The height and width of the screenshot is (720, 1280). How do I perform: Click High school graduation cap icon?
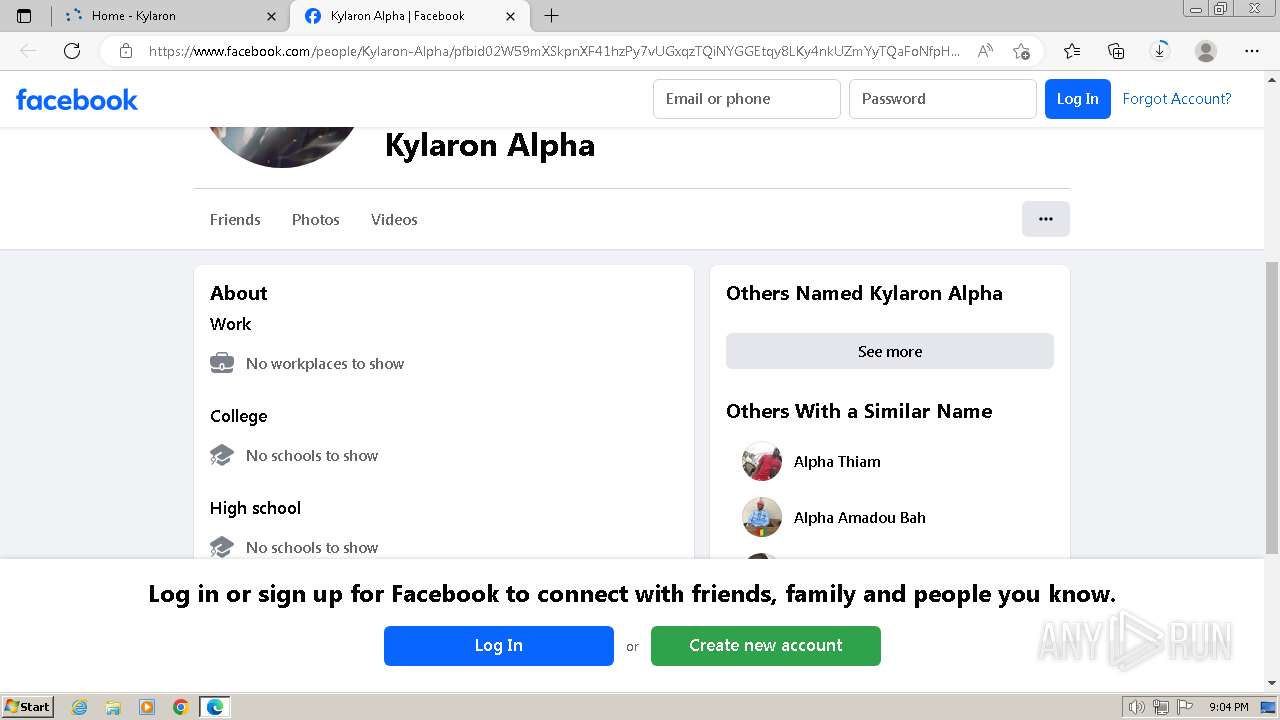(222, 547)
